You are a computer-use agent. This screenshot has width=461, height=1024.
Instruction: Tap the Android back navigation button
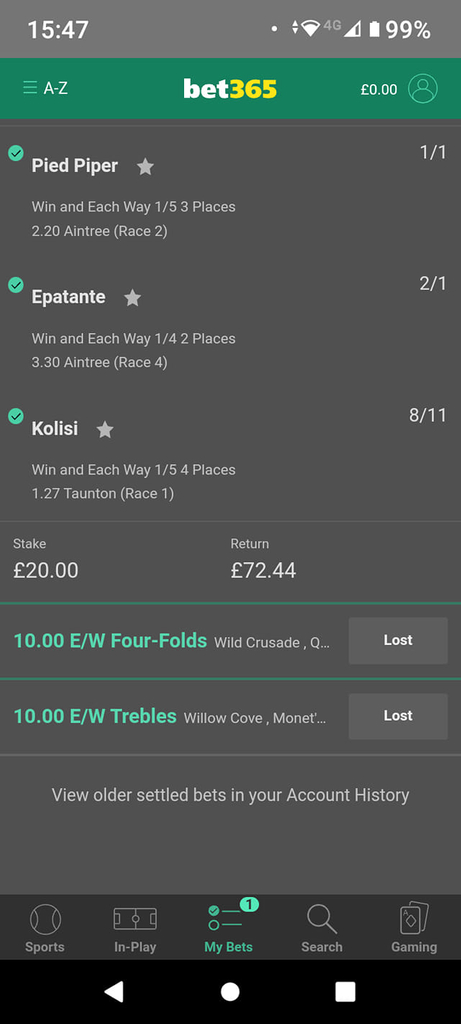point(114,991)
